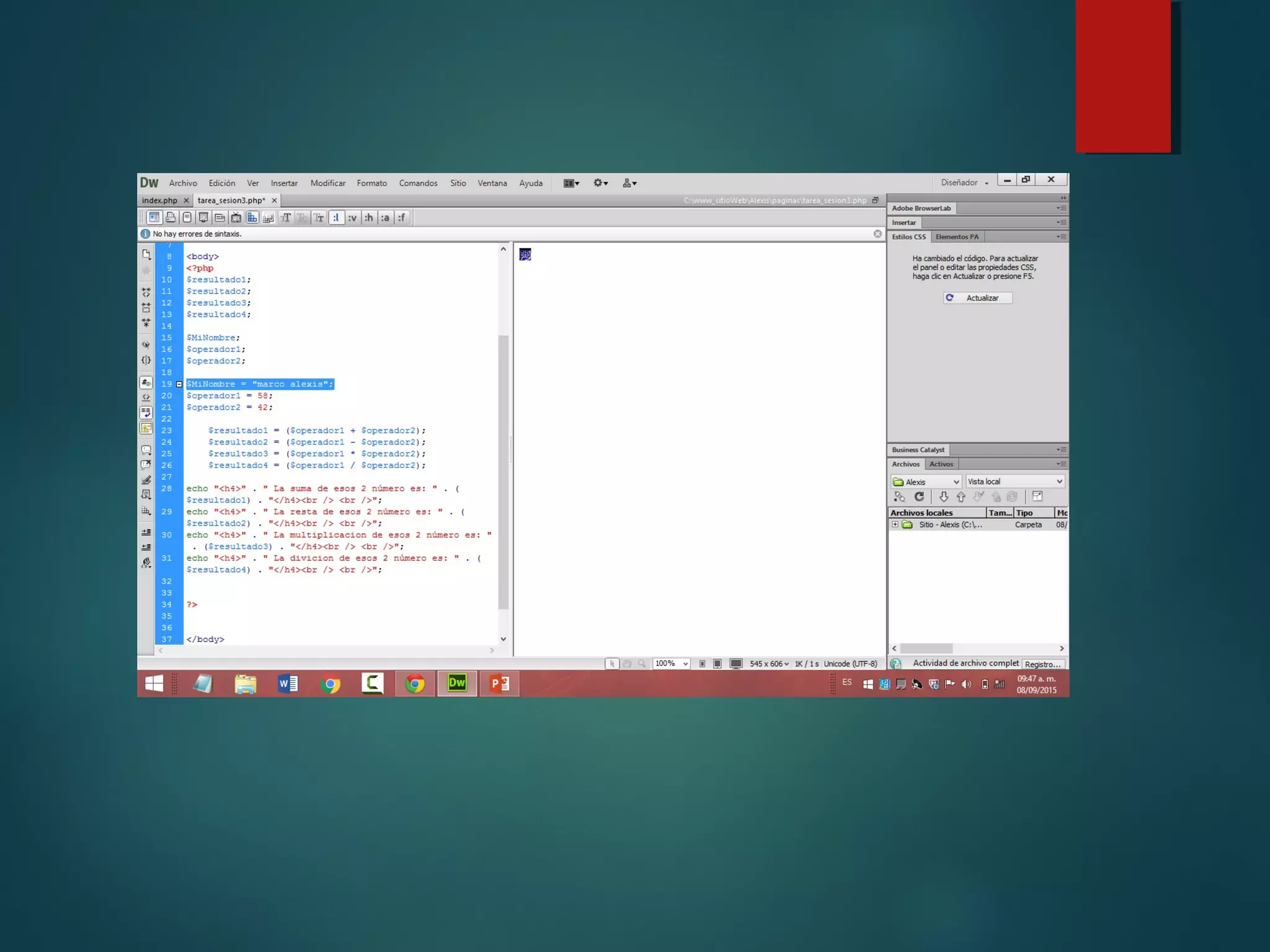The height and width of the screenshot is (952, 1270).
Task: Switch to the index.php document tab
Action: pyautogui.click(x=159, y=200)
